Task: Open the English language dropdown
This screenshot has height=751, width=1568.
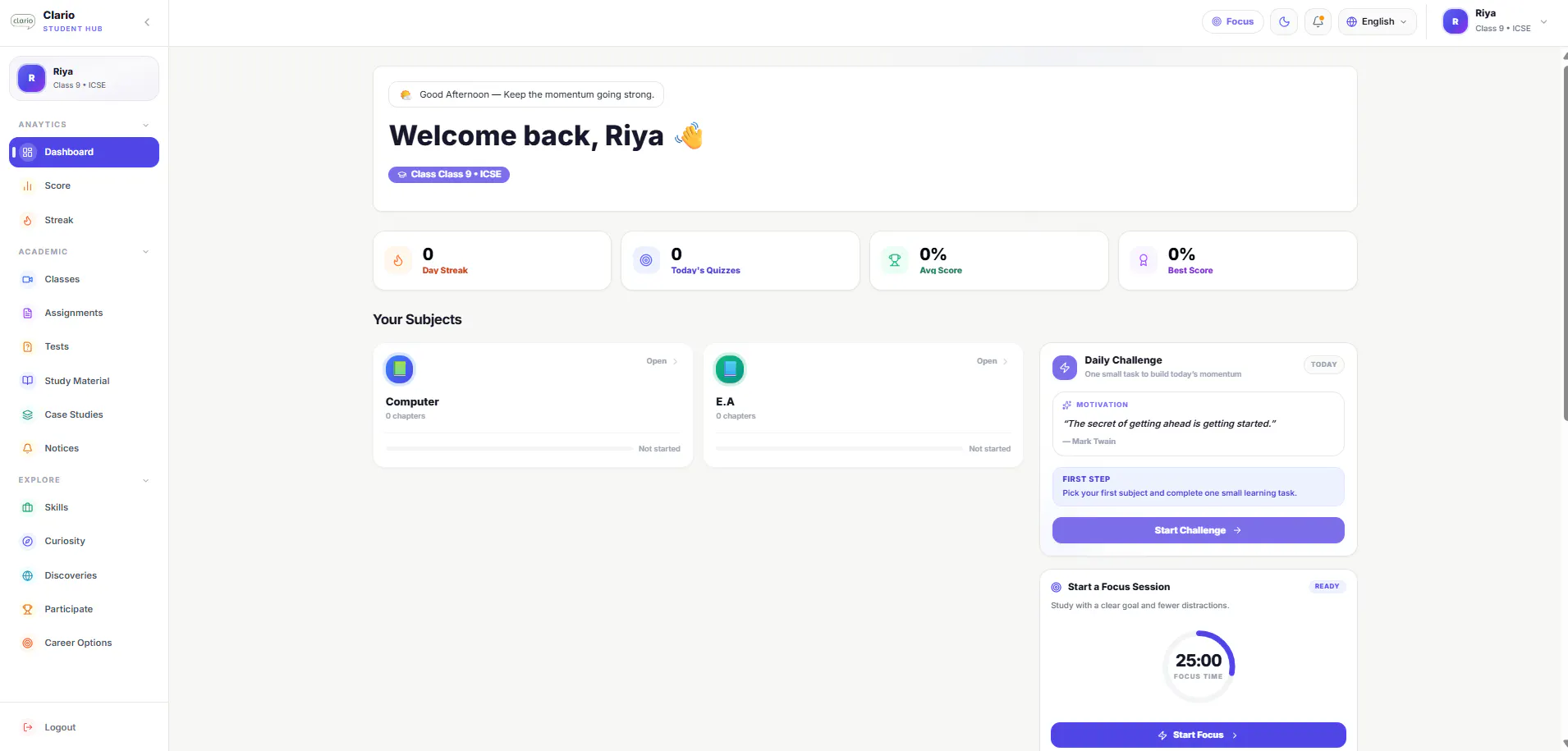Action: pyautogui.click(x=1378, y=21)
